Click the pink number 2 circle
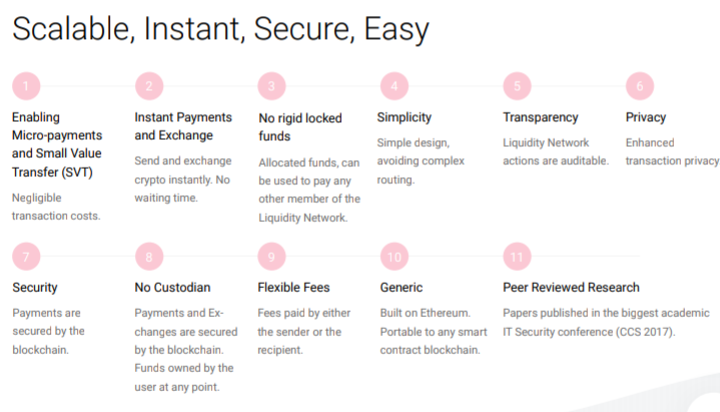The image size is (720, 412). tap(148, 86)
